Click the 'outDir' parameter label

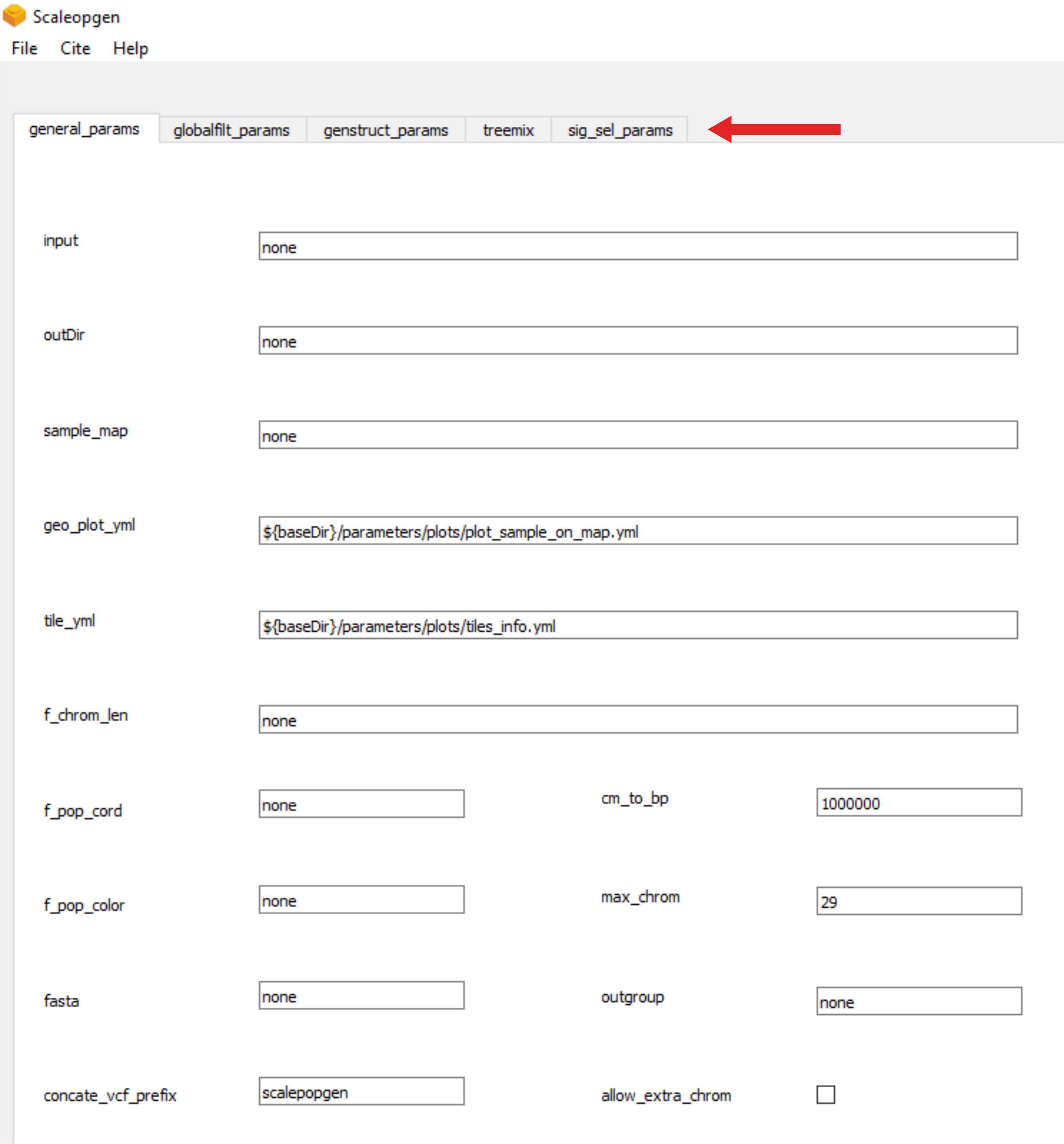64,335
